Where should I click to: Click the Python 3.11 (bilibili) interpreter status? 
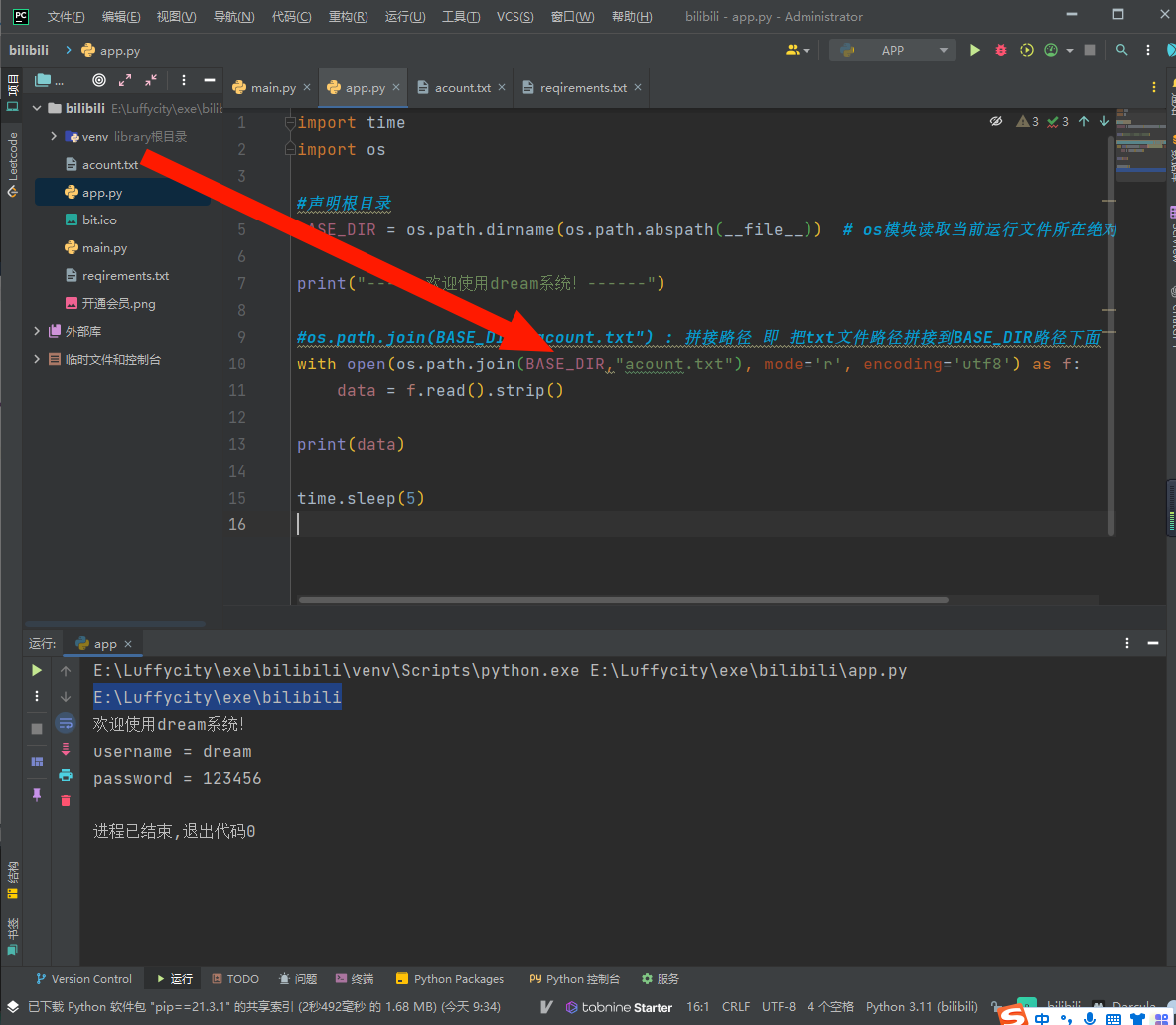921,1006
